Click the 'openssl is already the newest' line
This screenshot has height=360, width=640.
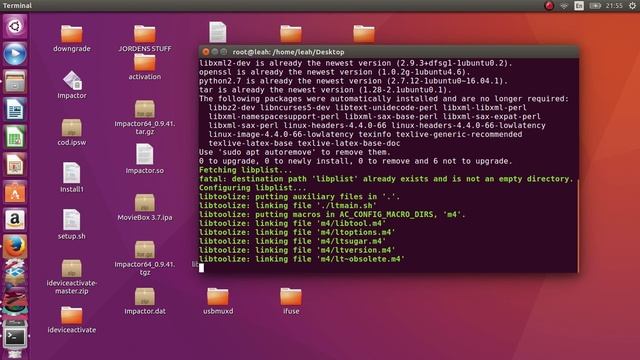pyautogui.click(x=335, y=72)
